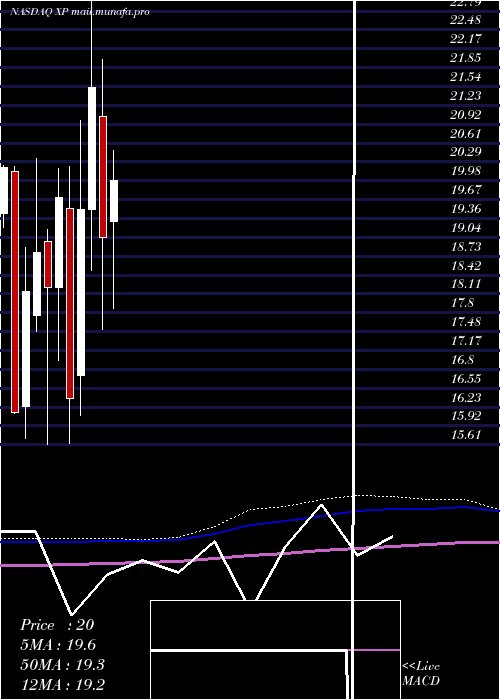Click the last white candlestick body
The height and width of the screenshot is (700, 500).
coord(114,201)
